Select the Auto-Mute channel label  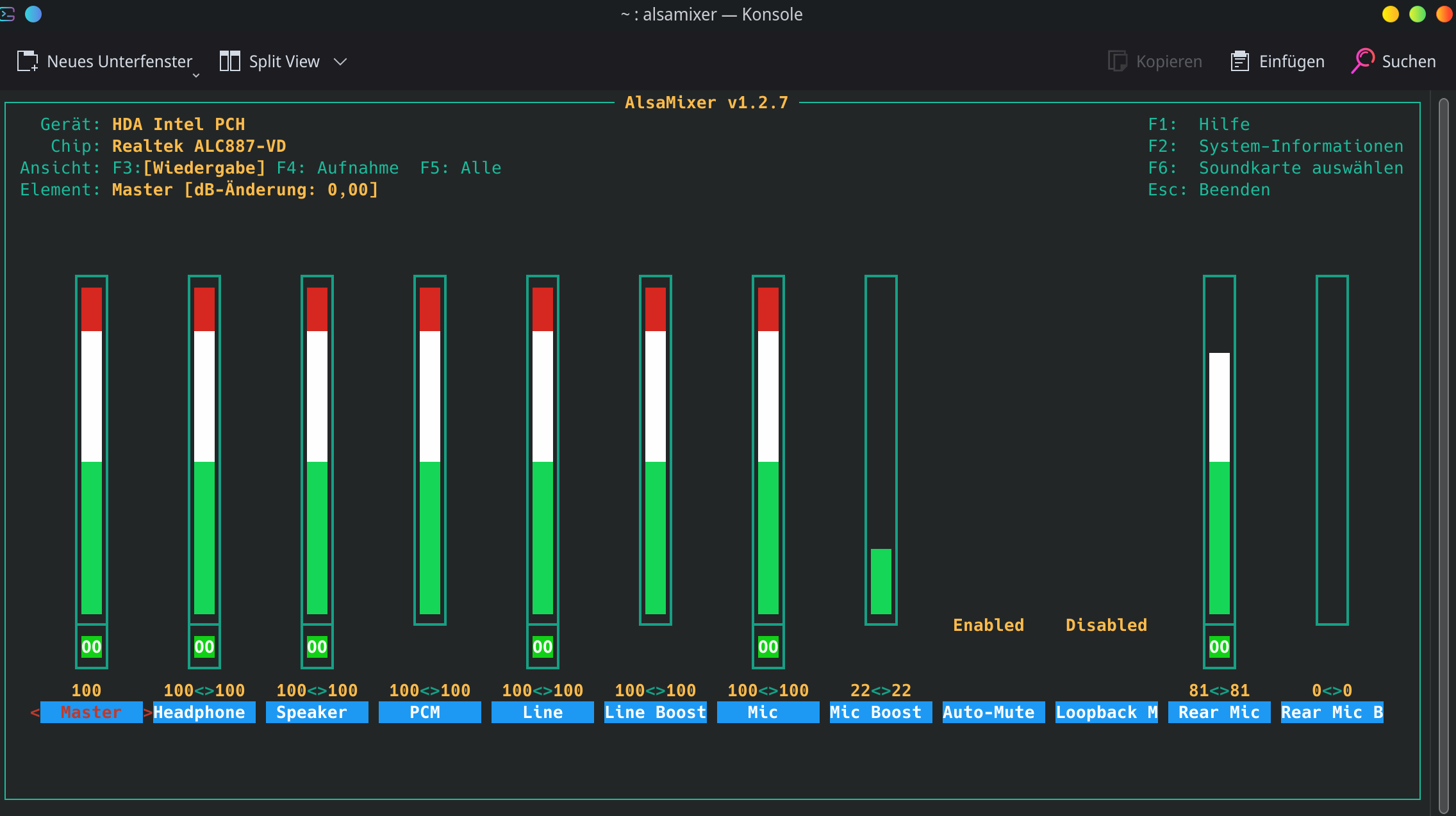point(994,712)
